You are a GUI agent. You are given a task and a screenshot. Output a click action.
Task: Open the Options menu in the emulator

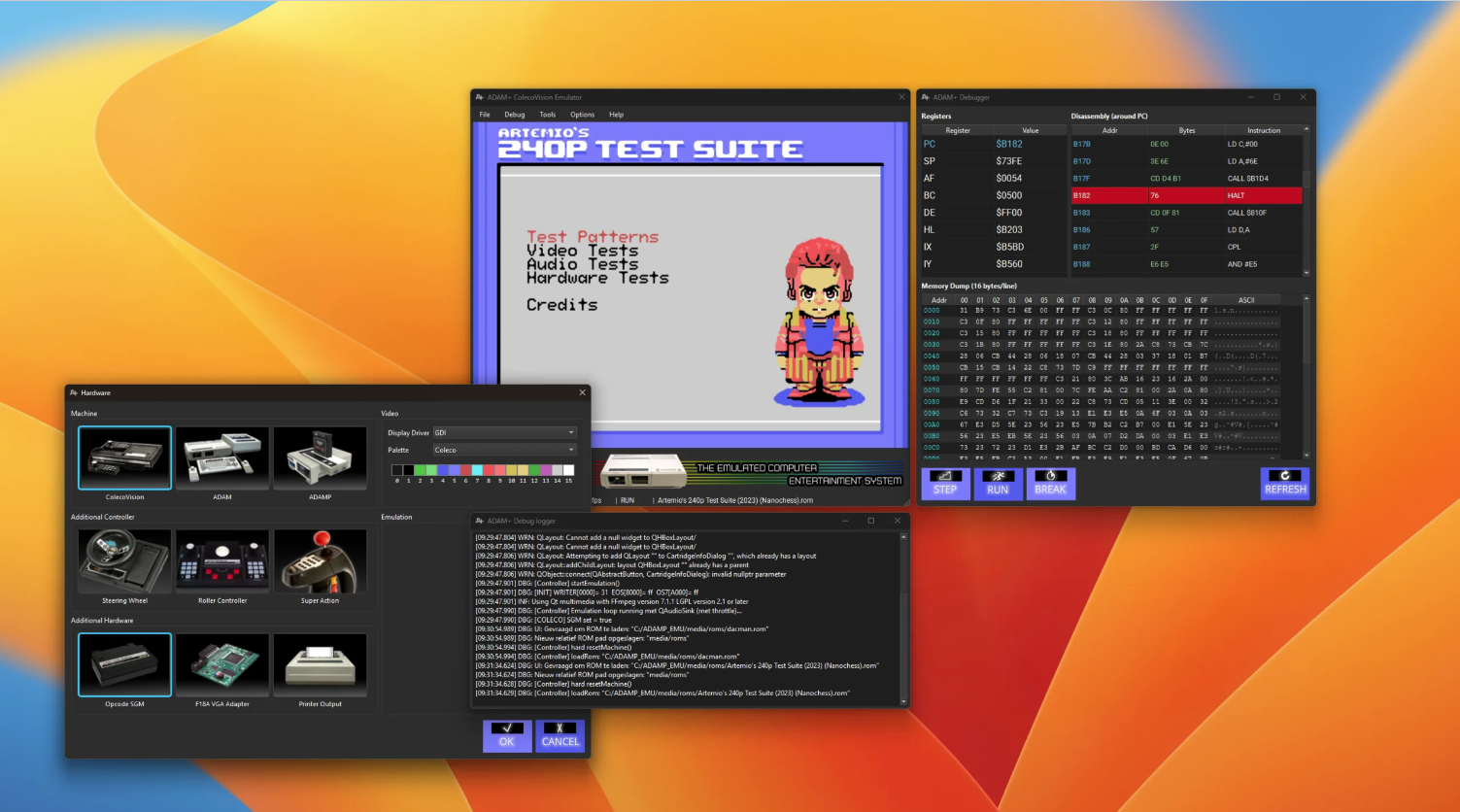[x=582, y=114]
